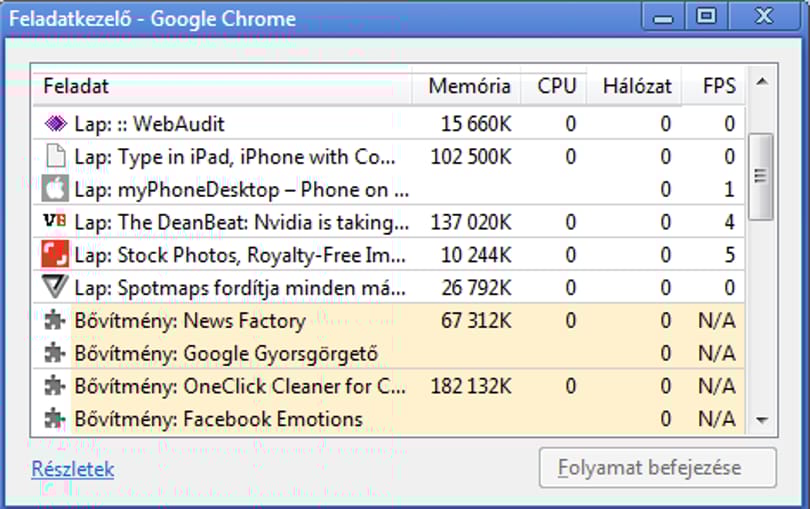This screenshot has height=509, width=810.
Task: Click the Apple icon of myPhoneDesktop row
Action: [x=55, y=189]
